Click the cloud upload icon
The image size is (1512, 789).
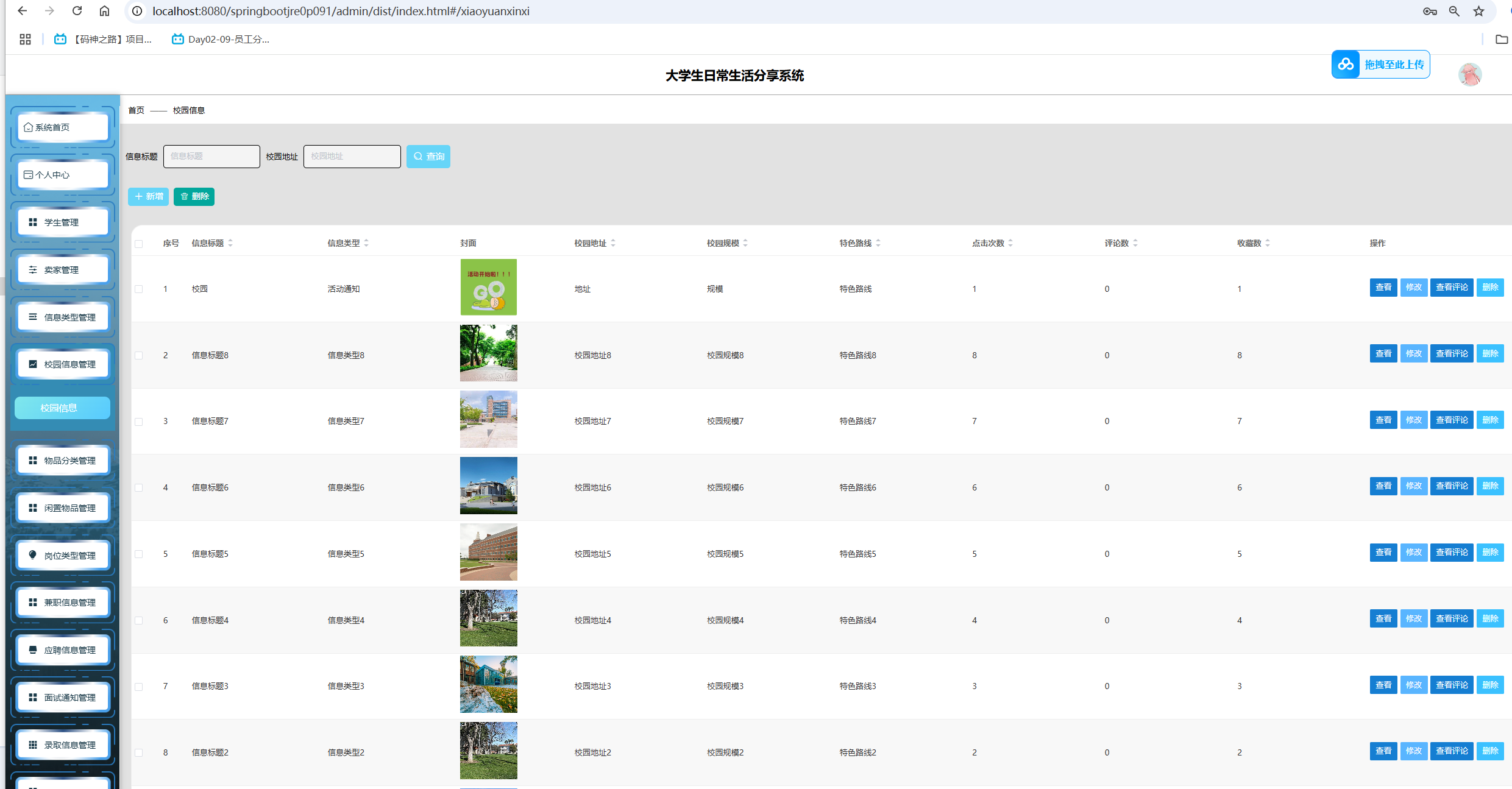1346,65
